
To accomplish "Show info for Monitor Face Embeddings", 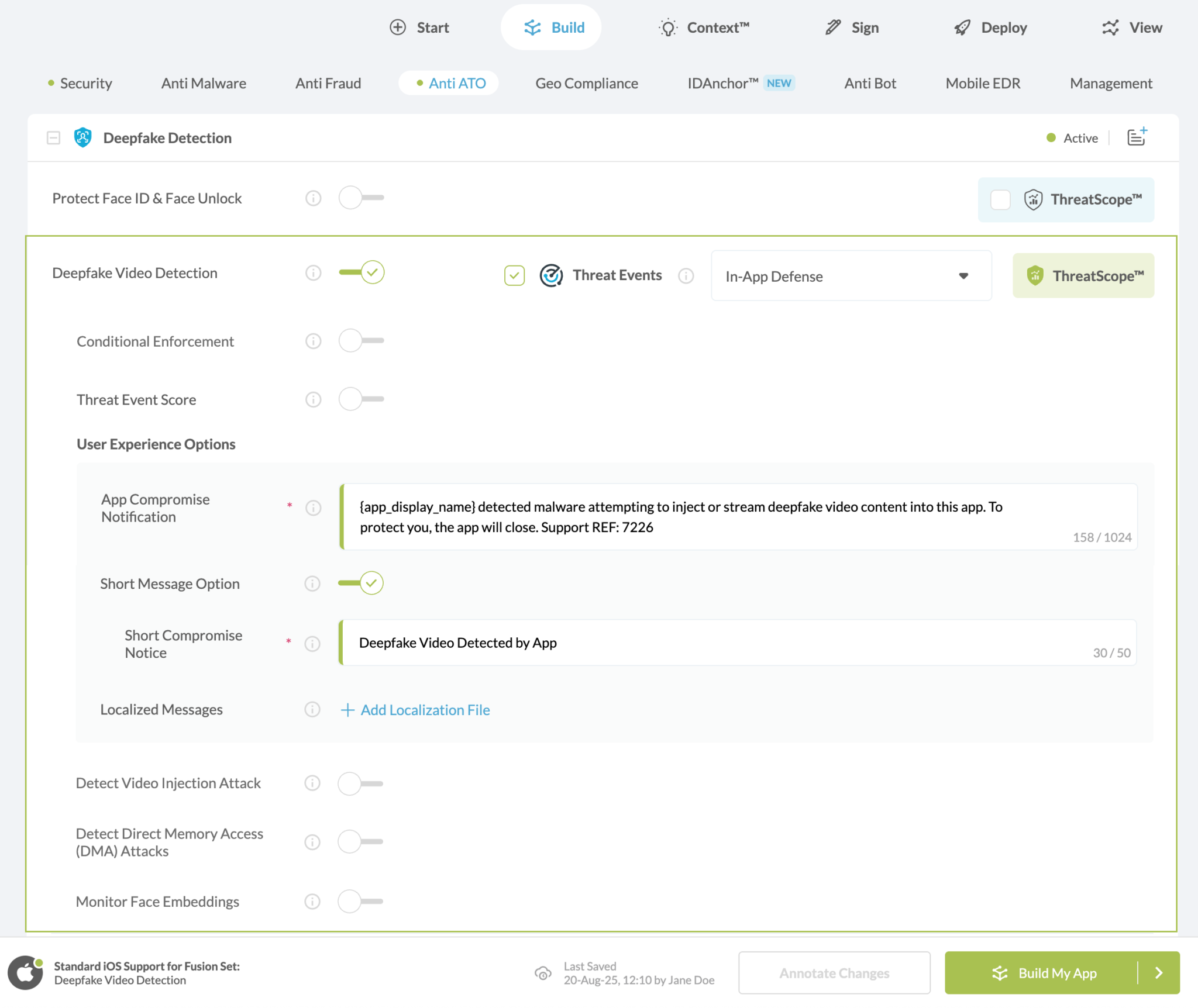I will 312,902.
